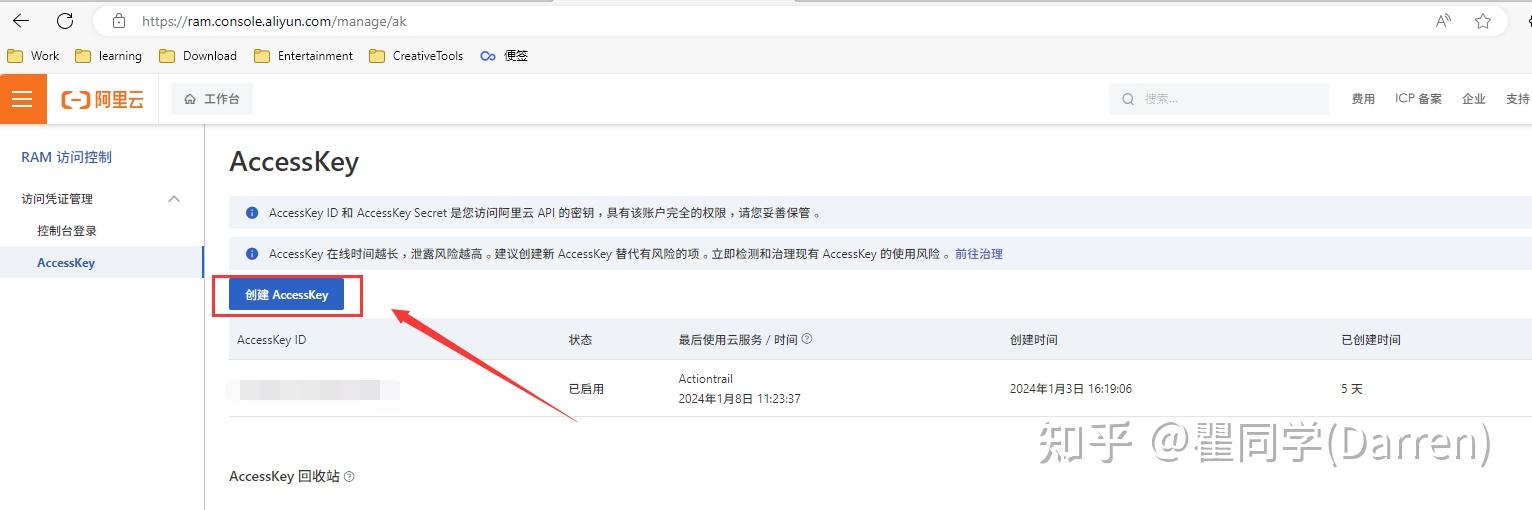
Task: Open the 工作台 workbench button
Action: (x=212, y=99)
